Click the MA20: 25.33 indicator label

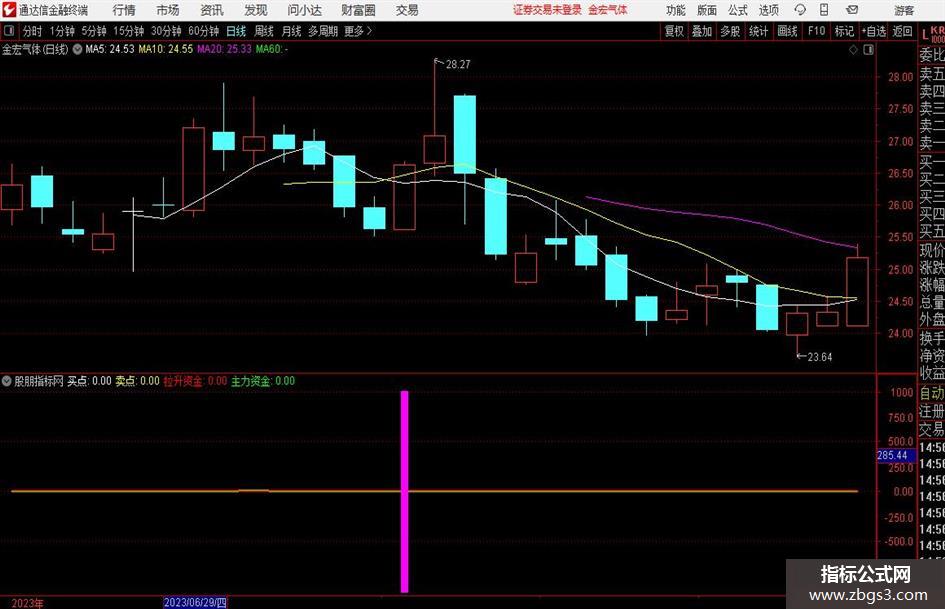click(x=224, y=49)
